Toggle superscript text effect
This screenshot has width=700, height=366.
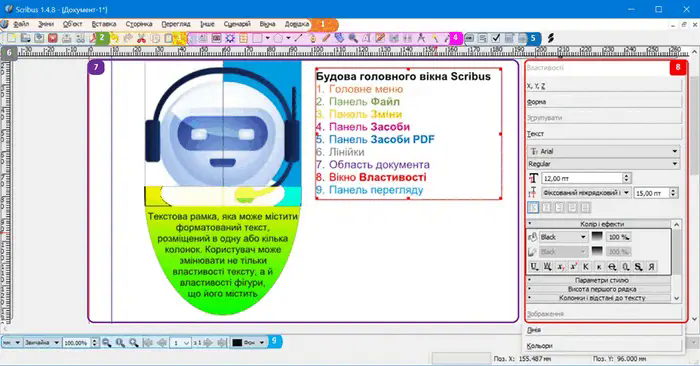coord(574,266)
